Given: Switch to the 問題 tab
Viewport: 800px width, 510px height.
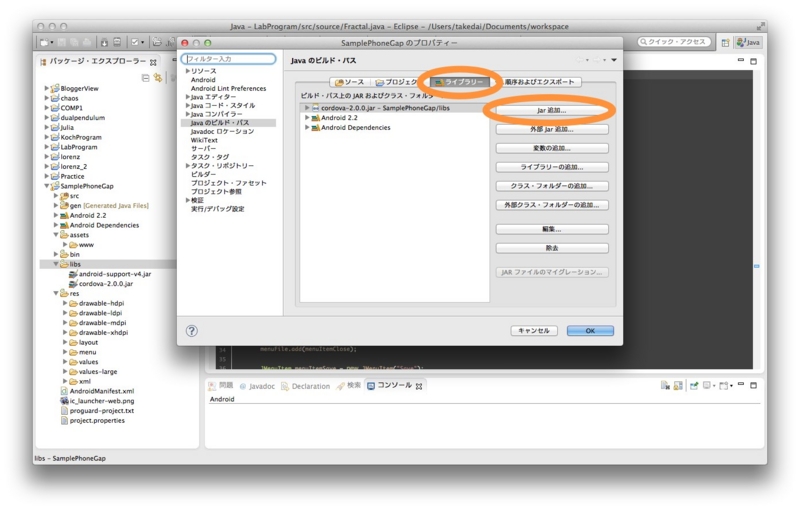Looking at the screenshot, I should (221, 386).
